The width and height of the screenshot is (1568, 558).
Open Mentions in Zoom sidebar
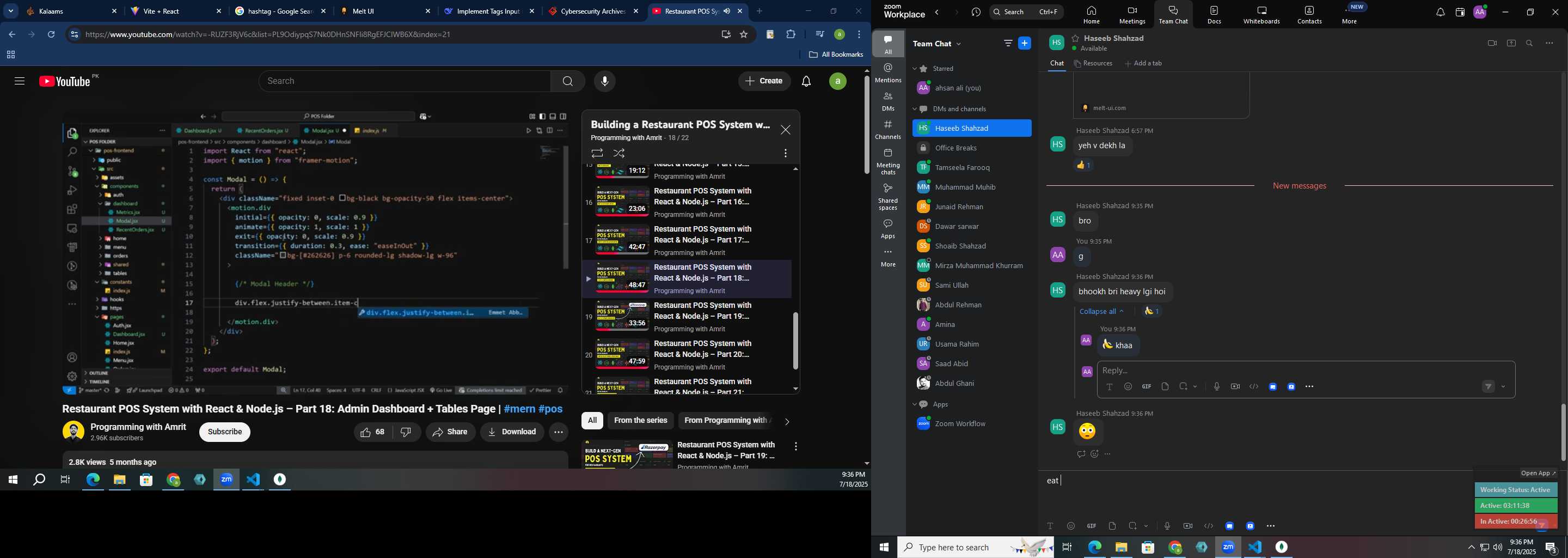(x=888, y=73)
